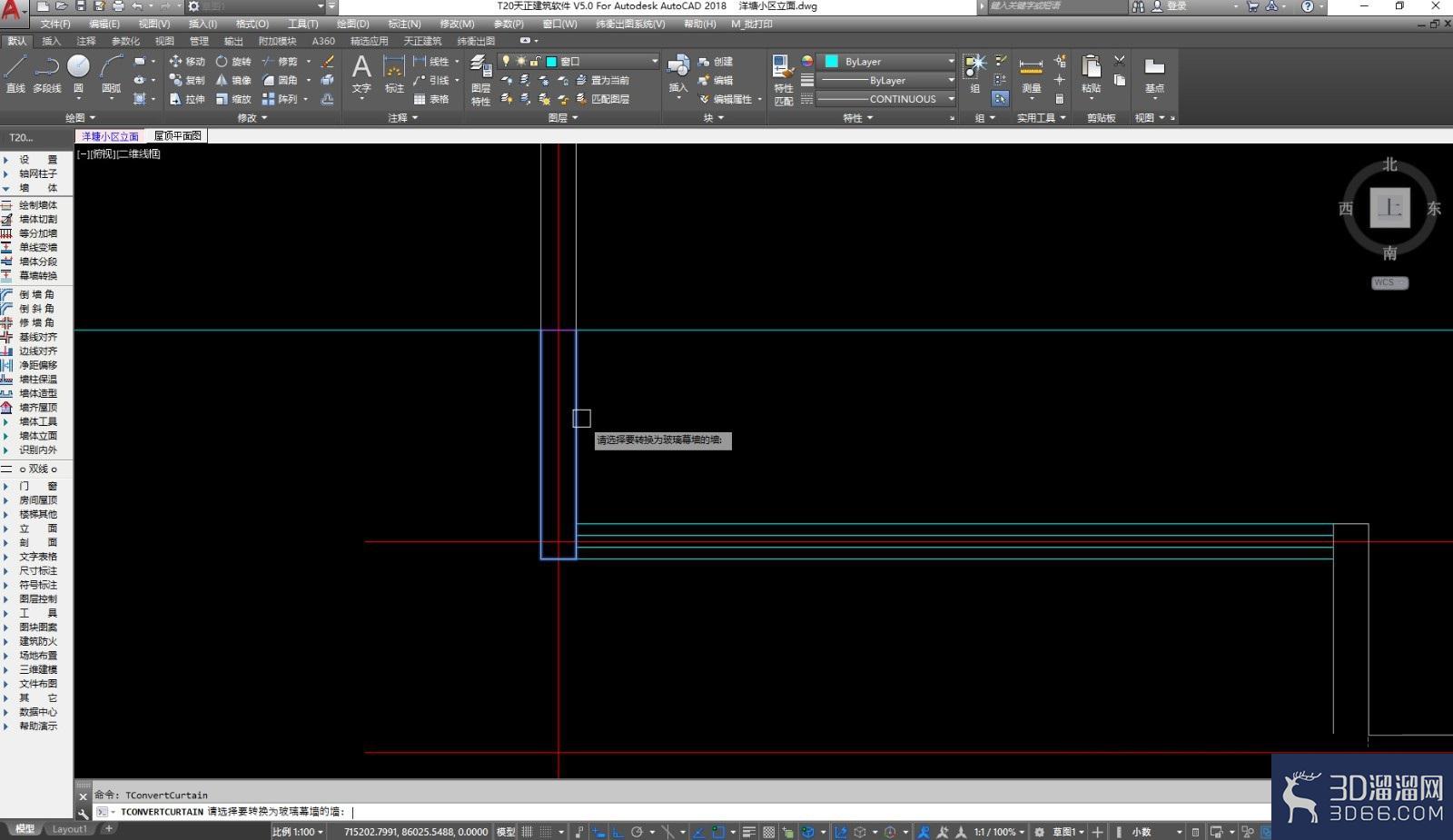Select the 多段线 polyline tool
1453x840 pixels.
tap(46, 74)
